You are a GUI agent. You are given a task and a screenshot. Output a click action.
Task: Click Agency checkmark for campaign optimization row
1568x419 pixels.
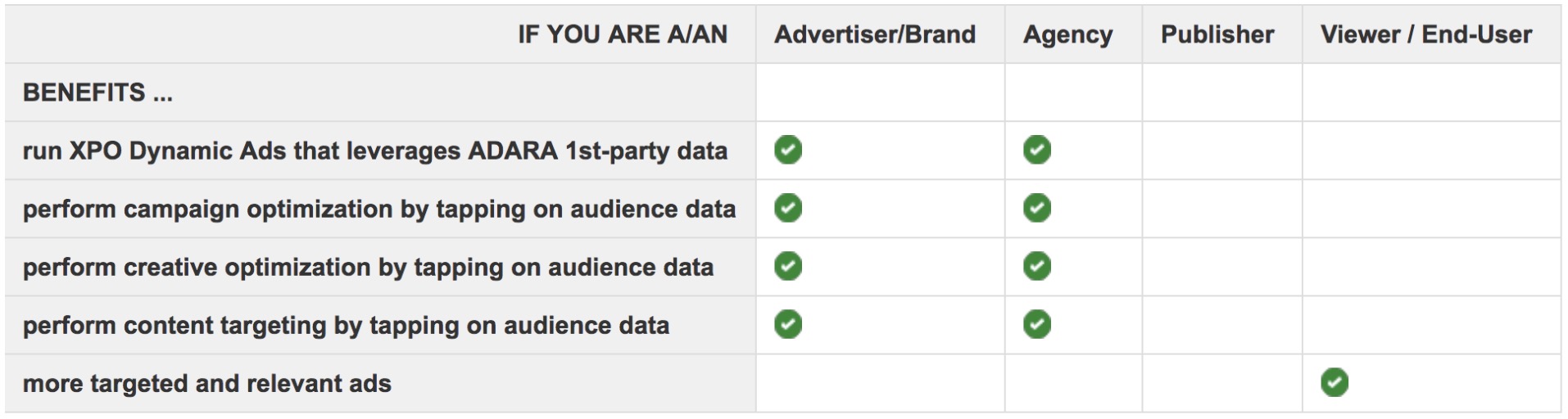(x=1036, y=209)
